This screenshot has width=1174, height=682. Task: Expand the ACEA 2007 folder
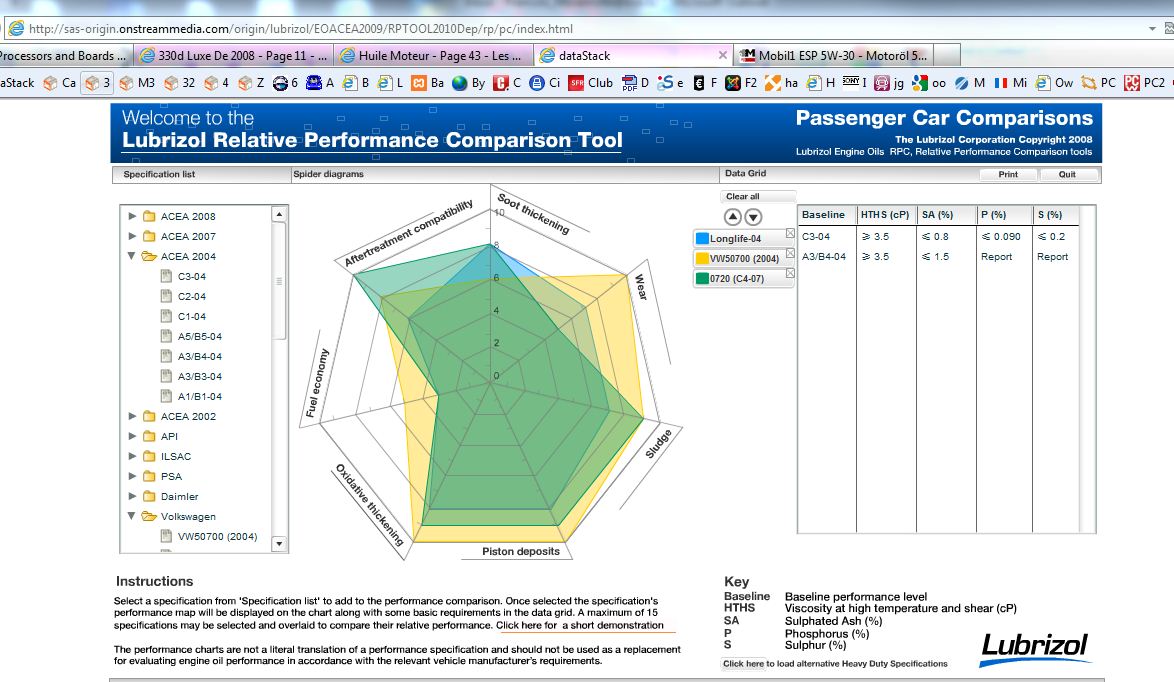click(133, 236)
